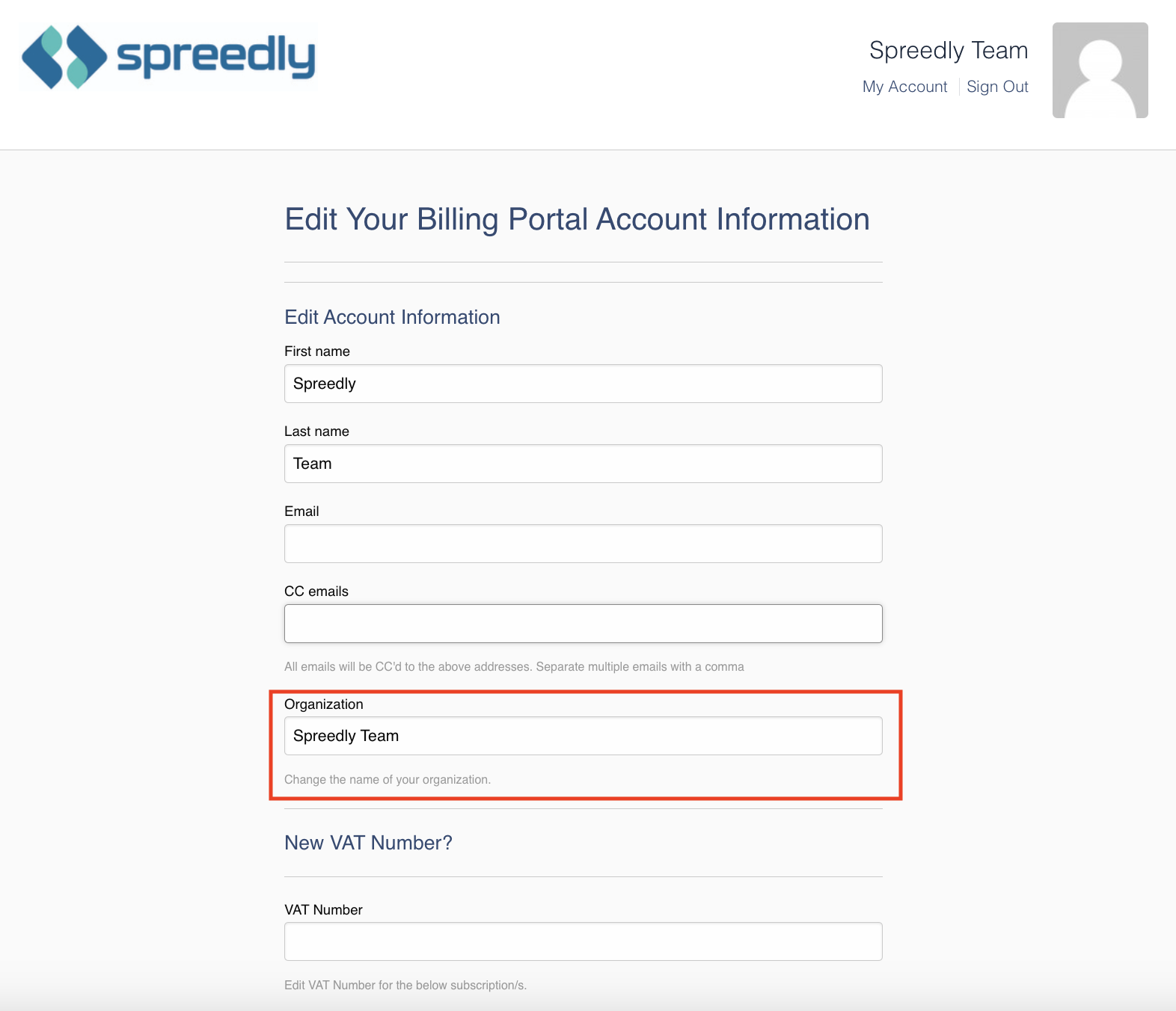Click the Edit Account Information section heading
The width and height of the screenshot is (1176, 1011).
click(x=392, y=317)
